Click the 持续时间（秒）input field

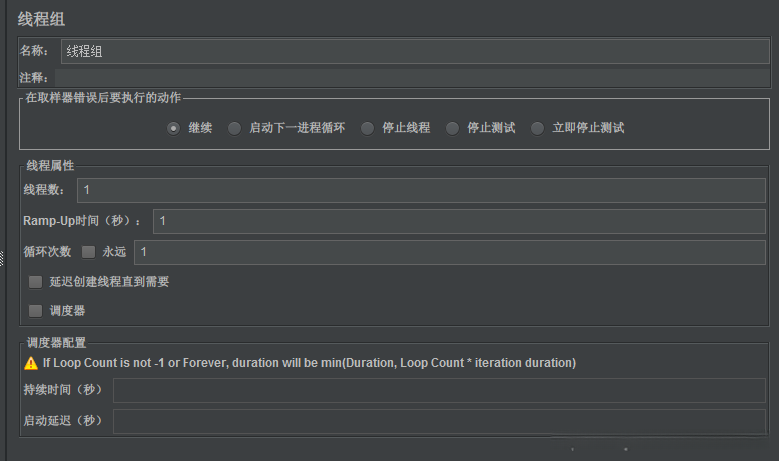point(439,390)
